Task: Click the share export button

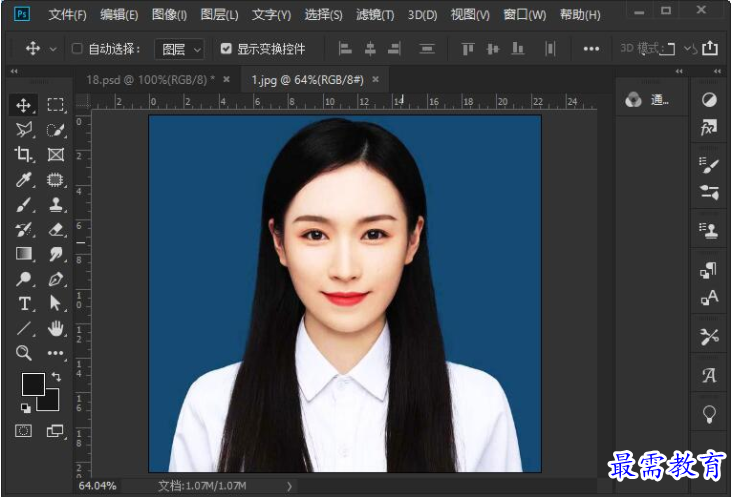Action: point(710,48)
